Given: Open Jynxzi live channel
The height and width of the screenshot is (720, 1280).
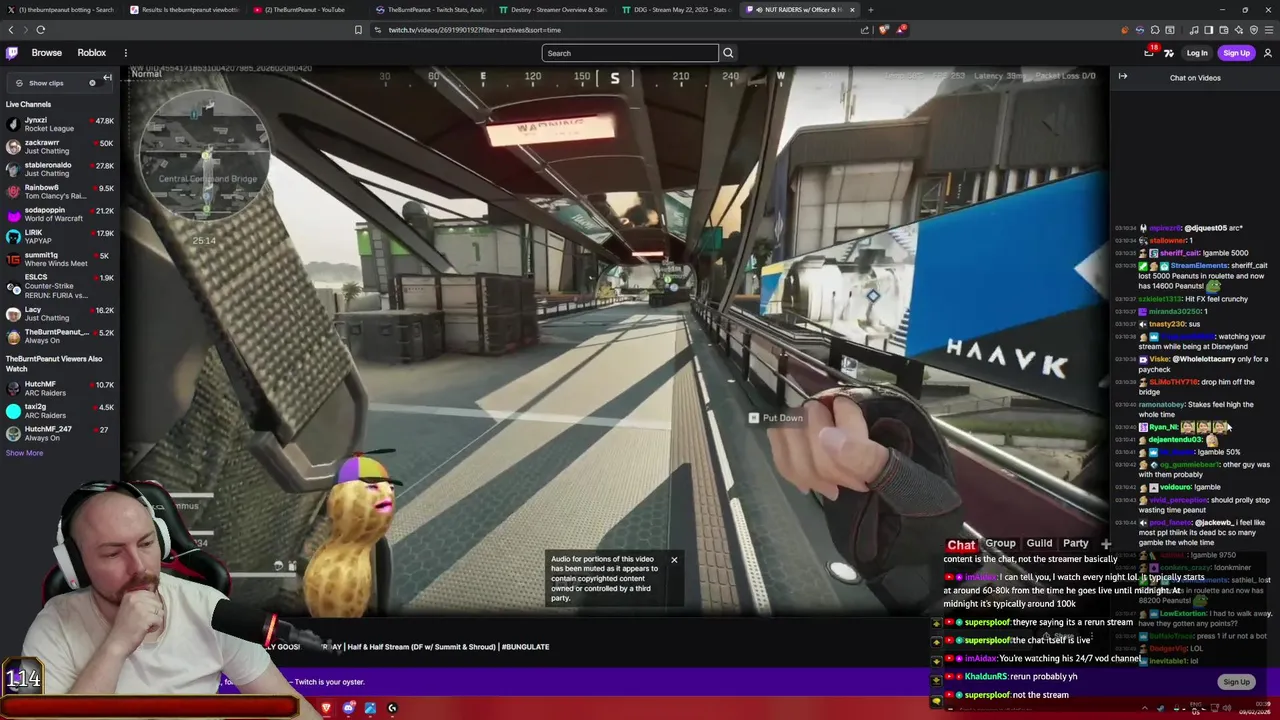Looking at the screenshot, I should [60, 124].
